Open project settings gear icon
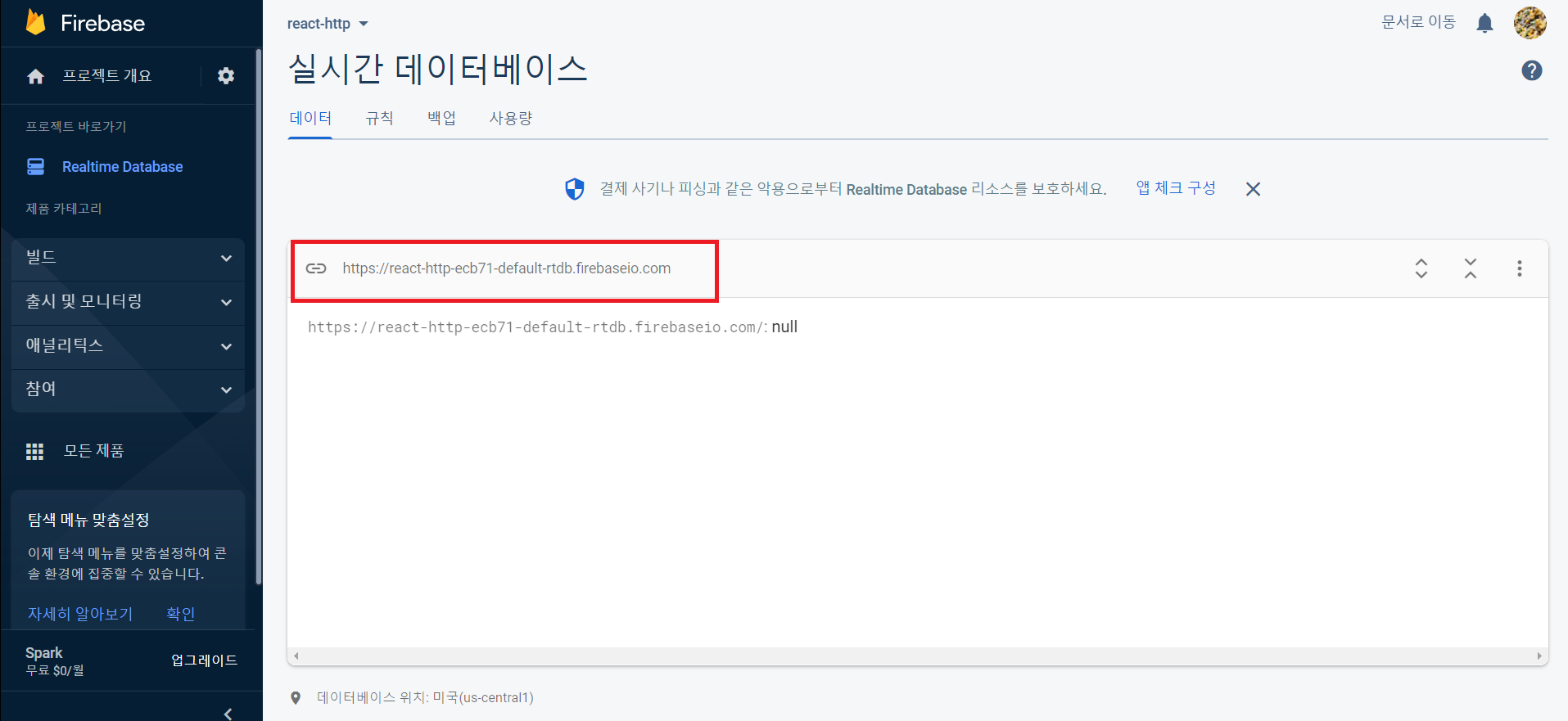 (226, 76)
